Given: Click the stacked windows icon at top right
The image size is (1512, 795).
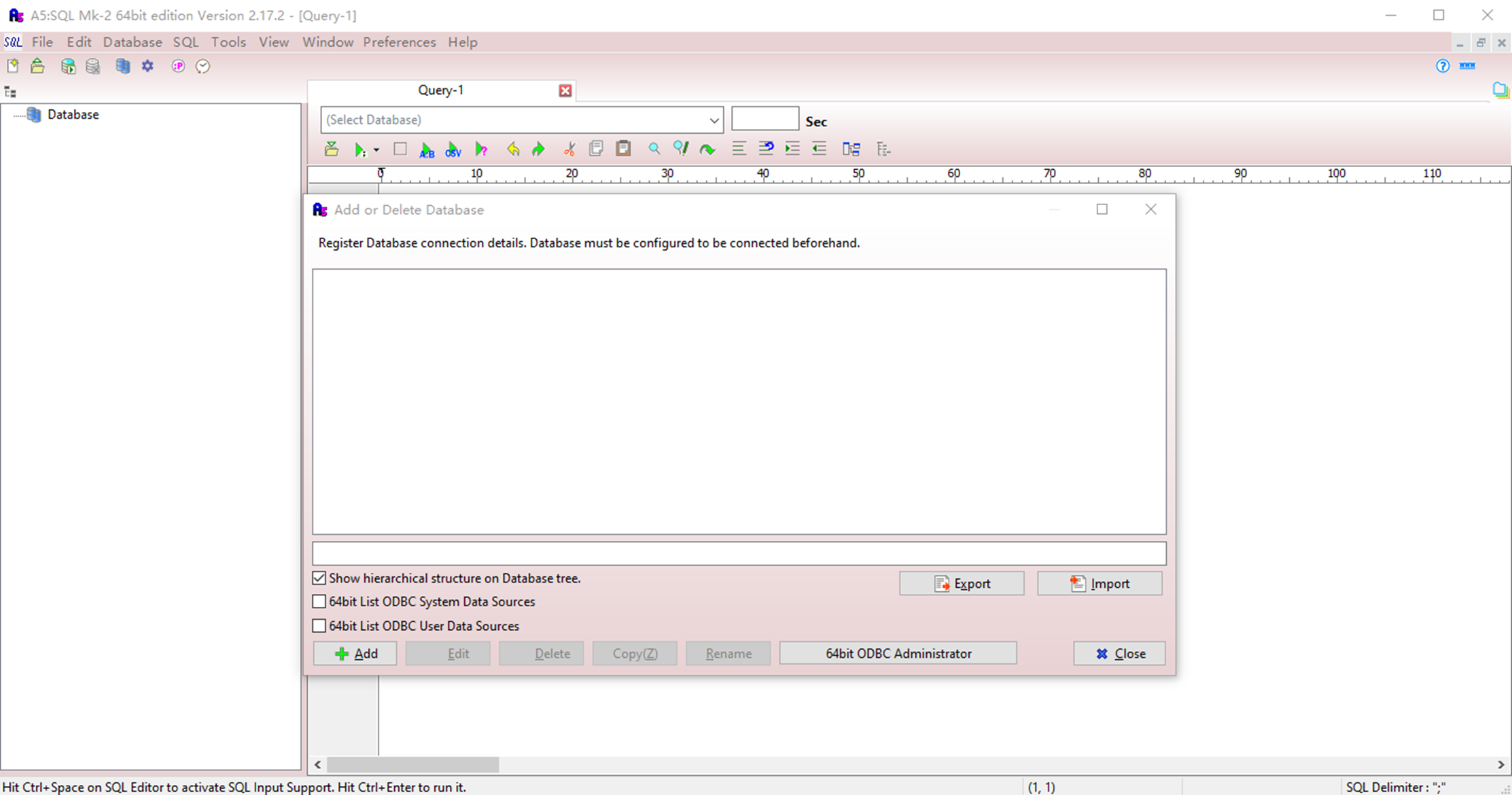Looking at the screenshot, I should click(x=1500, y=90).
